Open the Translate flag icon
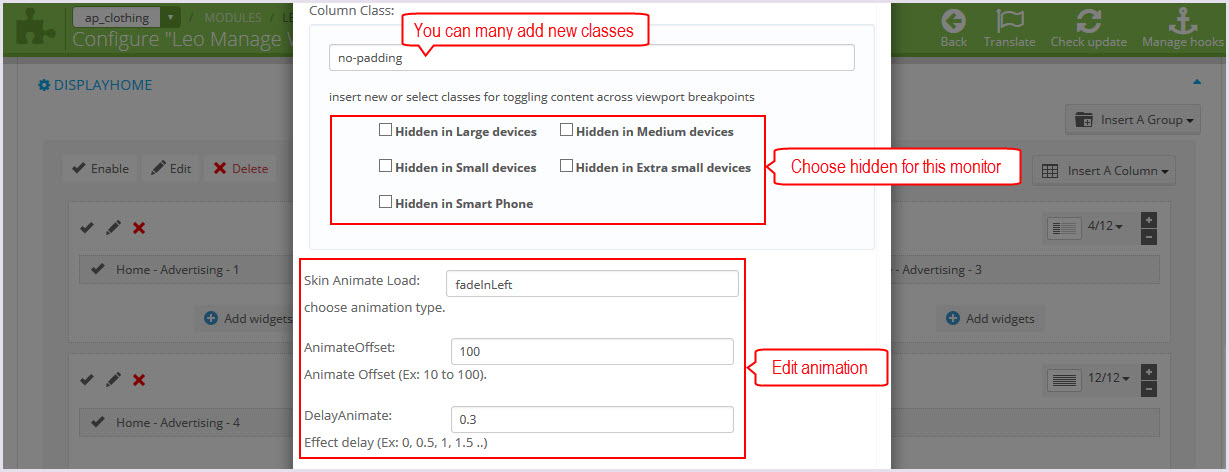Viewport: 1229px width, 472px height. (x=1008, y=21)
